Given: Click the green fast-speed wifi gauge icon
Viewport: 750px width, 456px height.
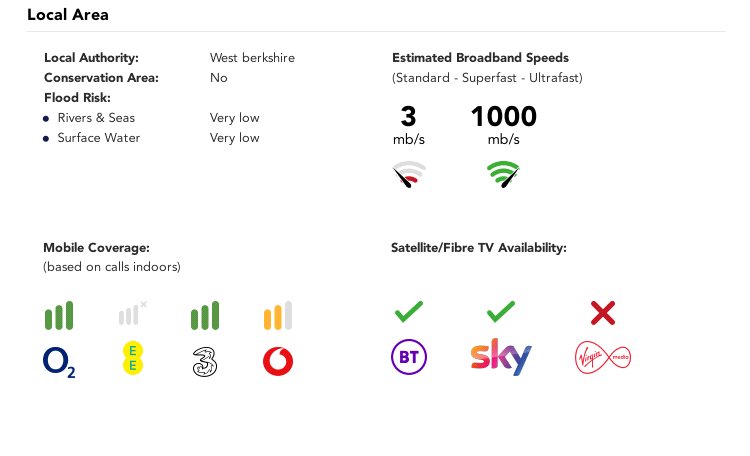Looking at the screenshot, I should coord(503,174).
